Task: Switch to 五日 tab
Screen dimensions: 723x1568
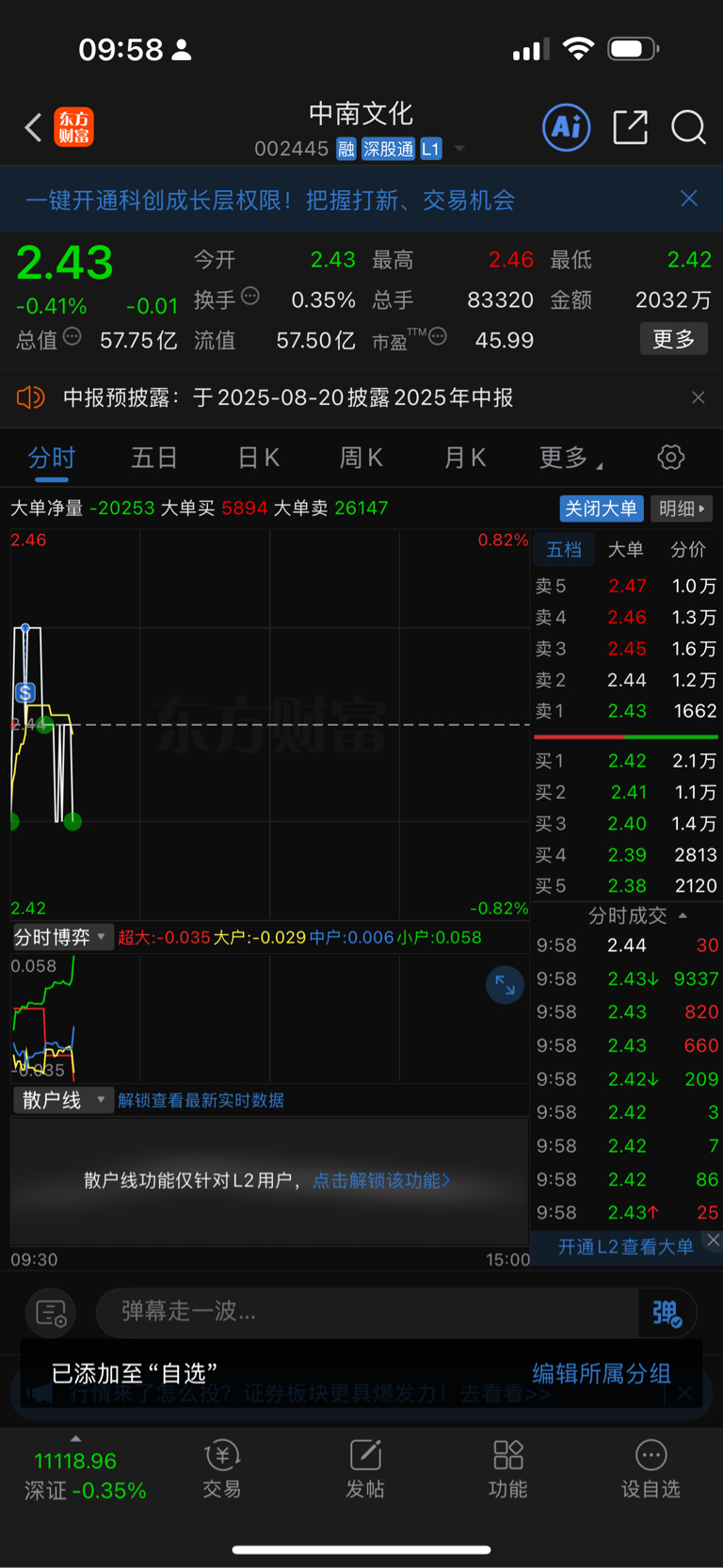Action: pyautogui.click(x=154, y=458)
